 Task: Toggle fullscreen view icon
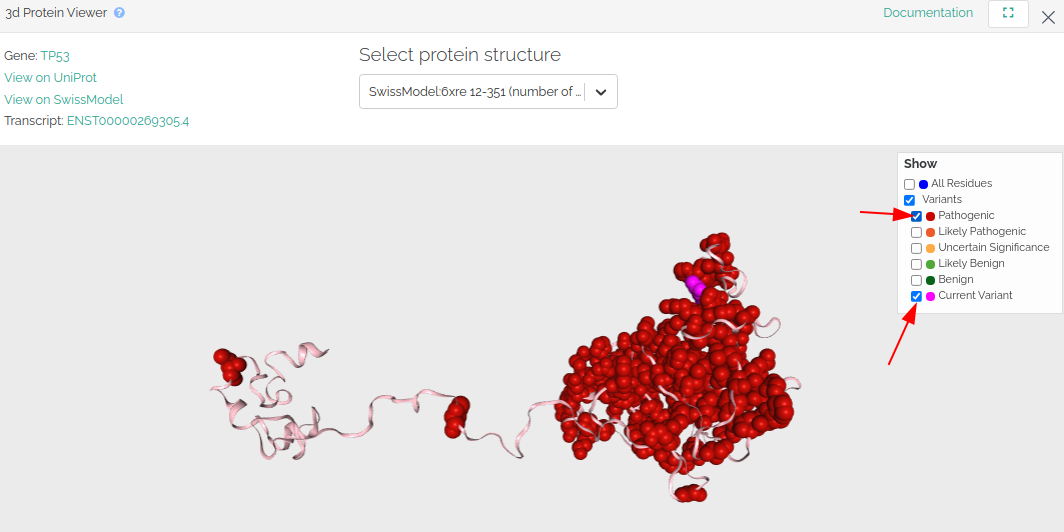click(1008, 14)
